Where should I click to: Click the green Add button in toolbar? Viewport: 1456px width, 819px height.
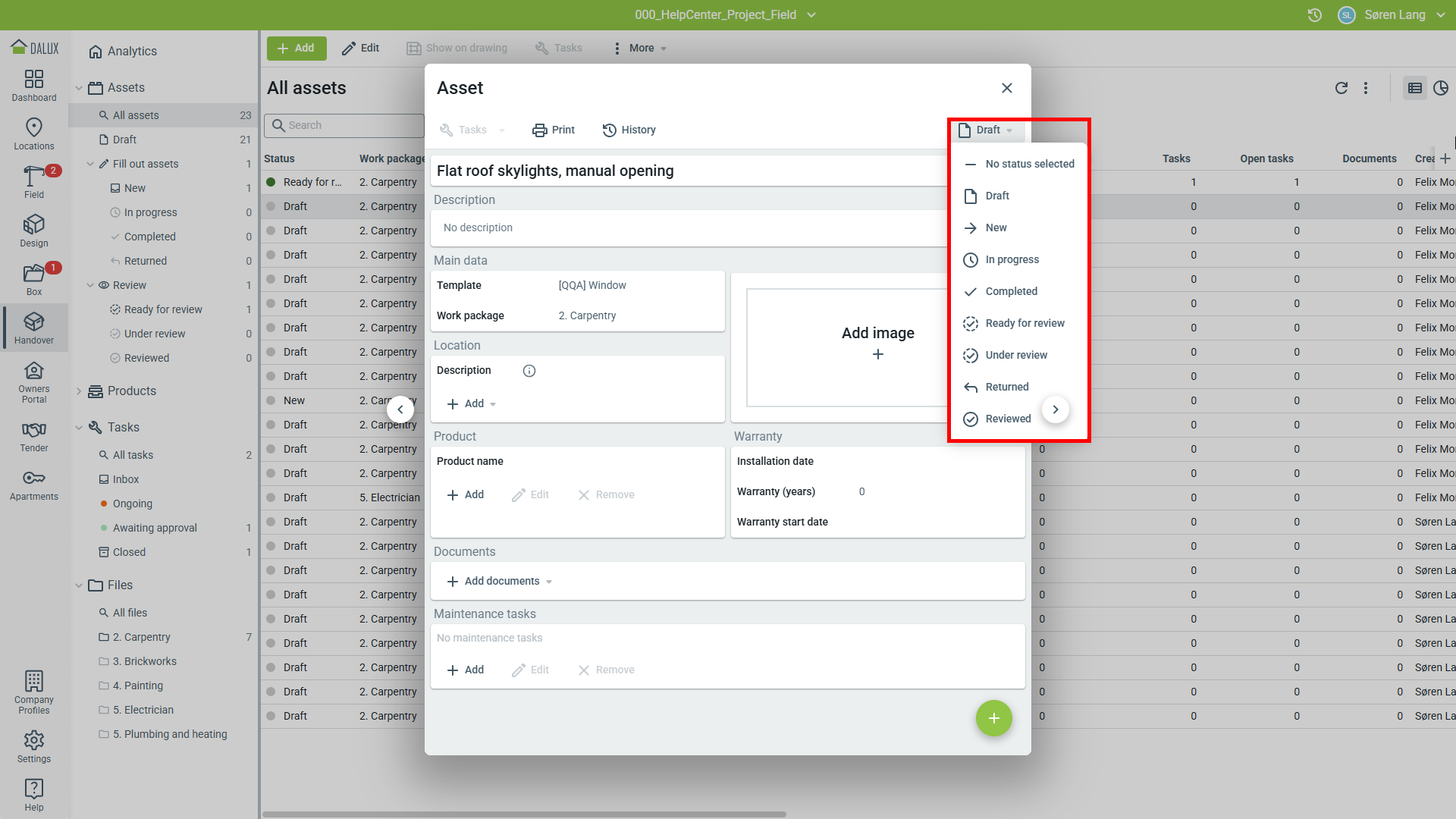296,48
